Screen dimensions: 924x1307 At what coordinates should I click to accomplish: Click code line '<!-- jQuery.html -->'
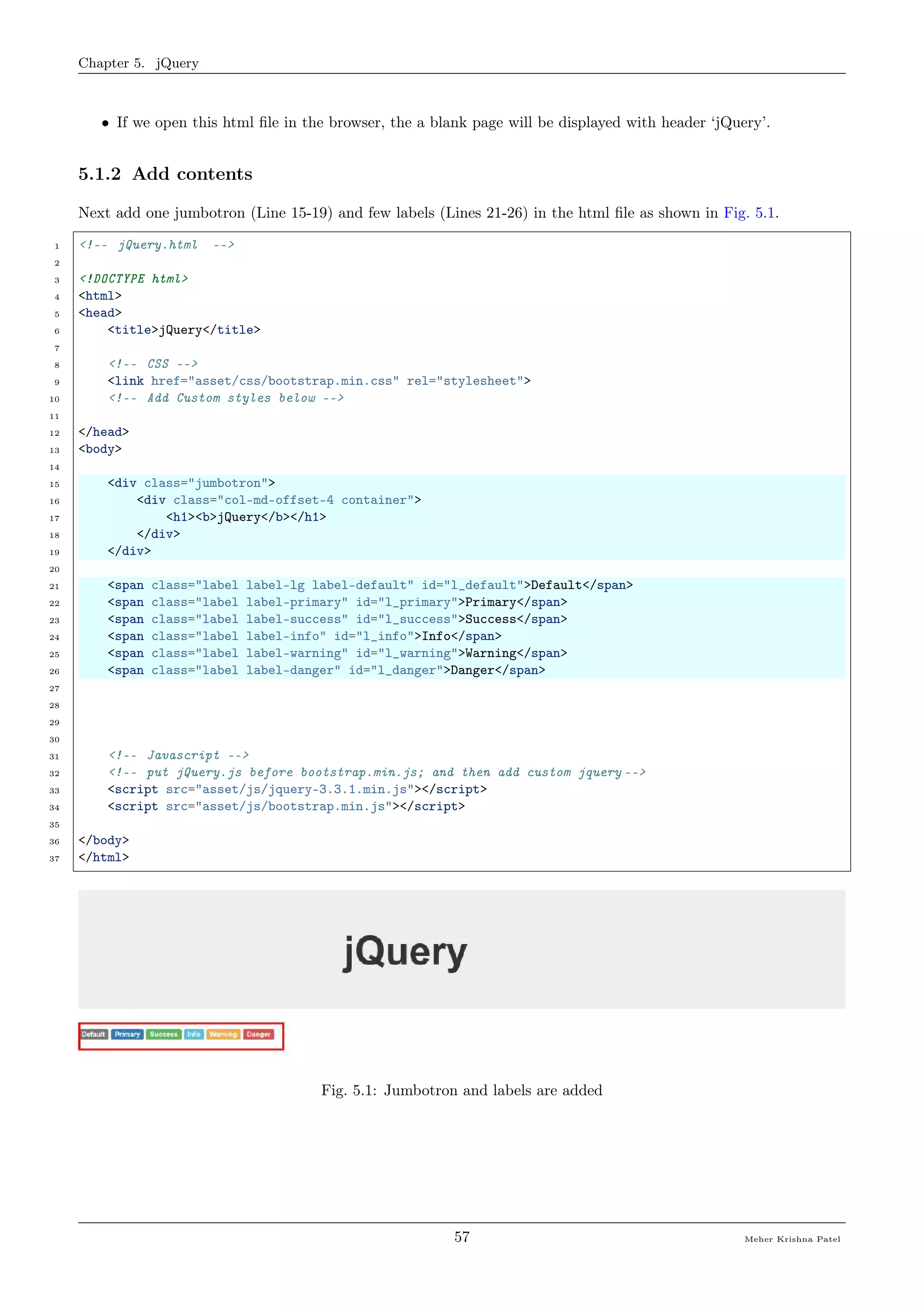pos(157,245)
